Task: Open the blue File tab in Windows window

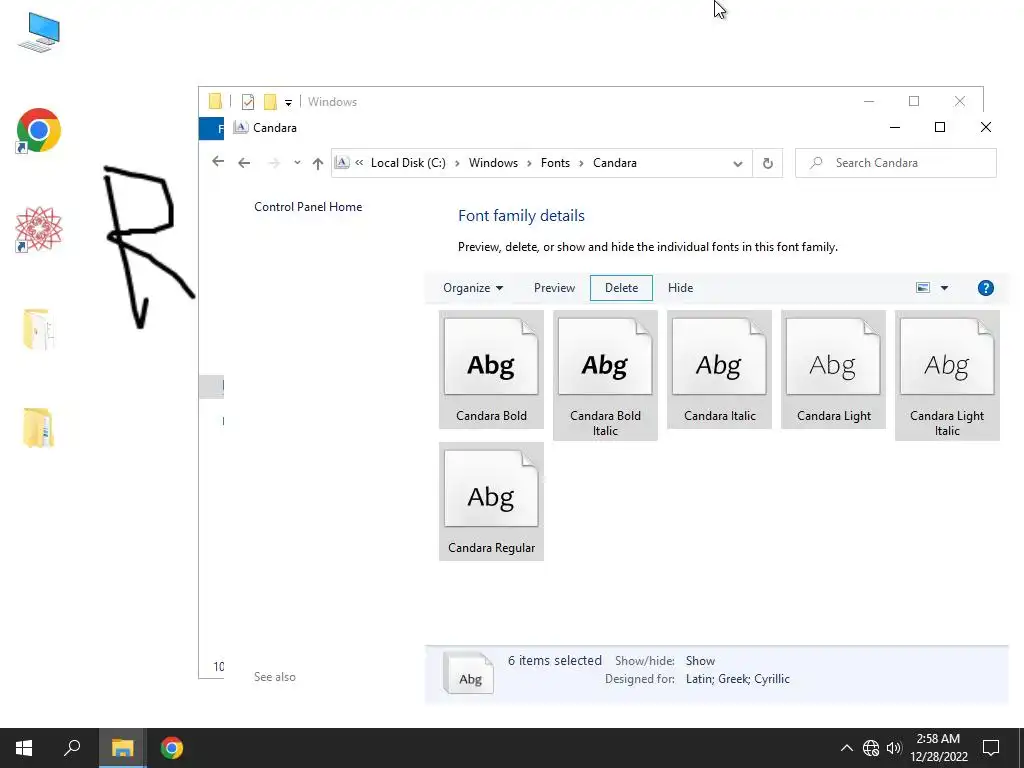Action: point(211,129)
